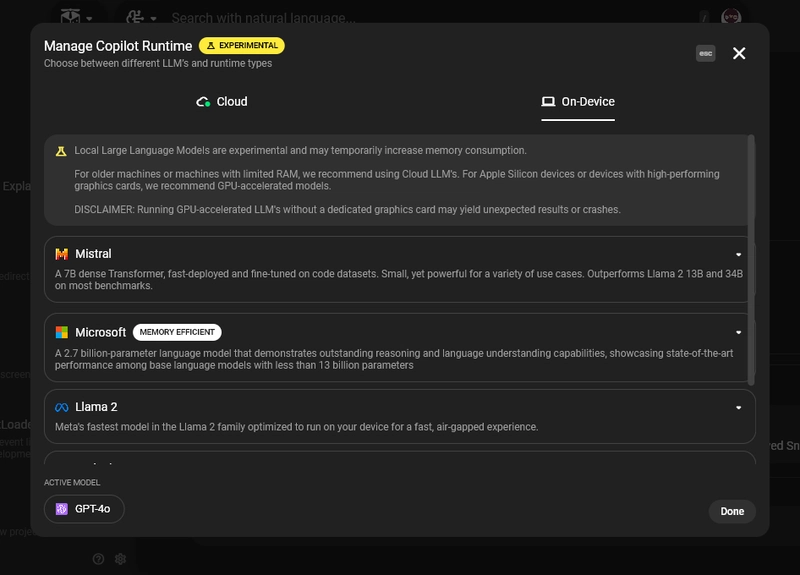Open the background cube icon dropdown
The image size is (800, 575).
(x=77, y=17)
